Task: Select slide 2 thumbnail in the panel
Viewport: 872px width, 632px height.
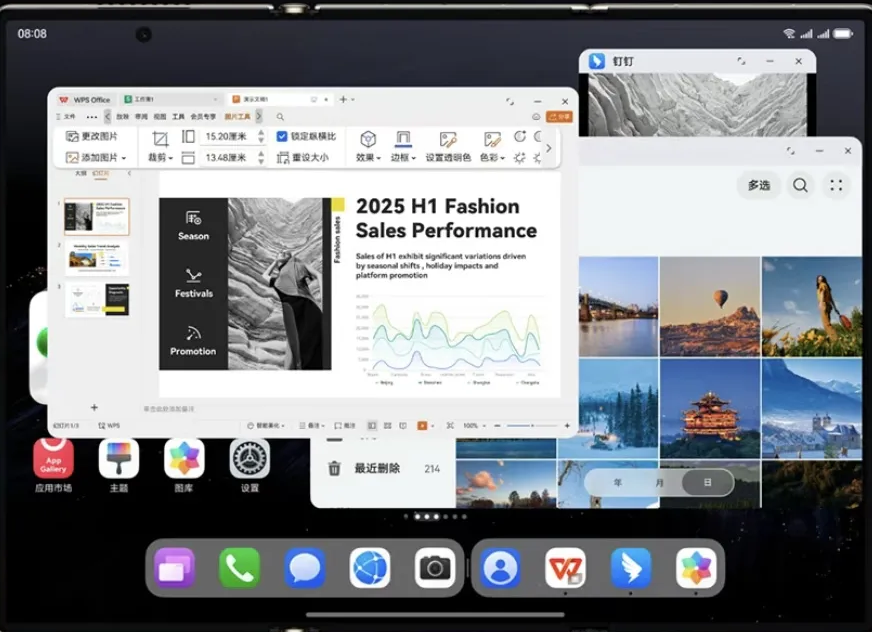Action: pos(97,258)
